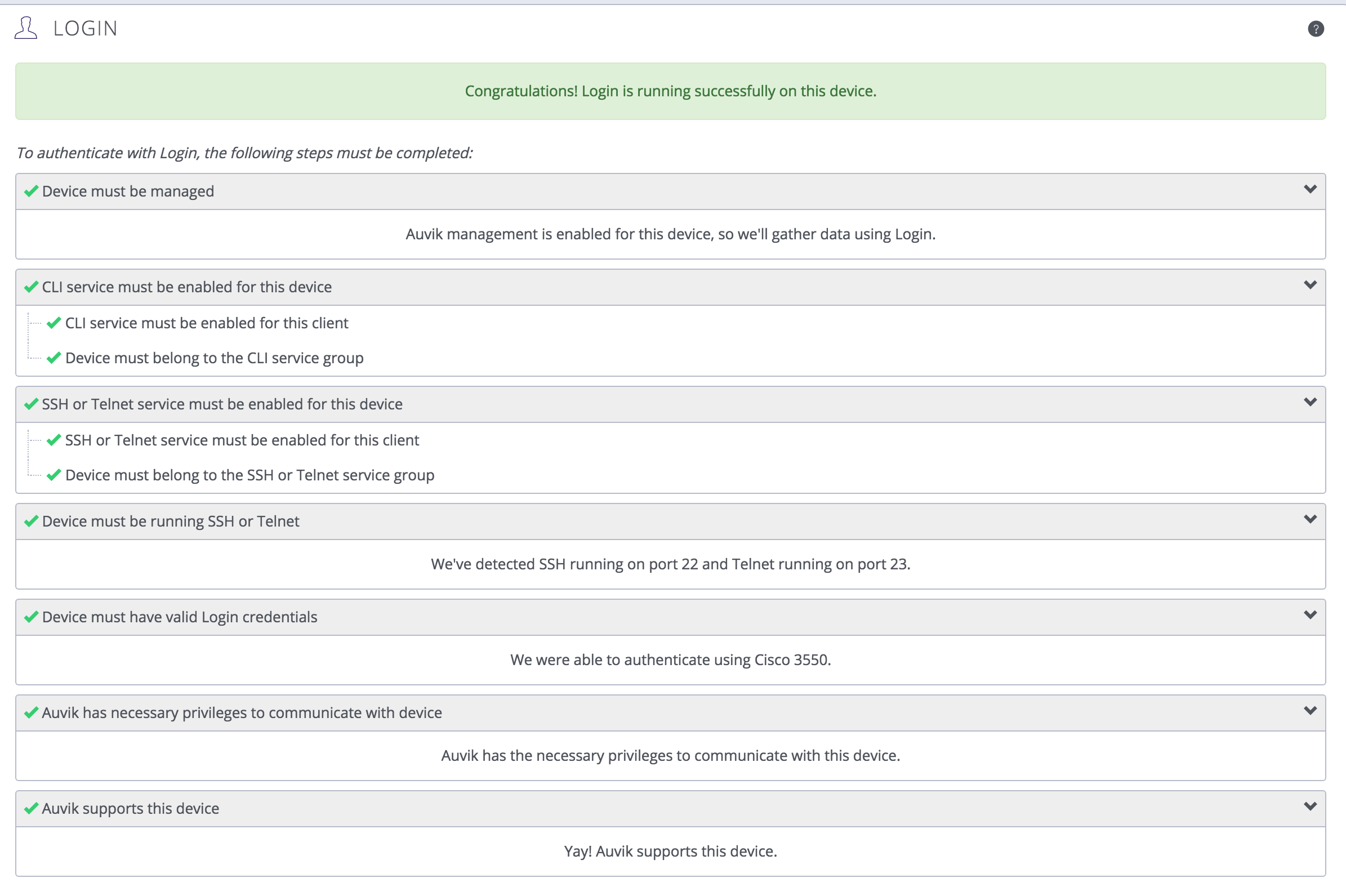Collapse SSH or Telnet service section chevron

point(1310,402)
